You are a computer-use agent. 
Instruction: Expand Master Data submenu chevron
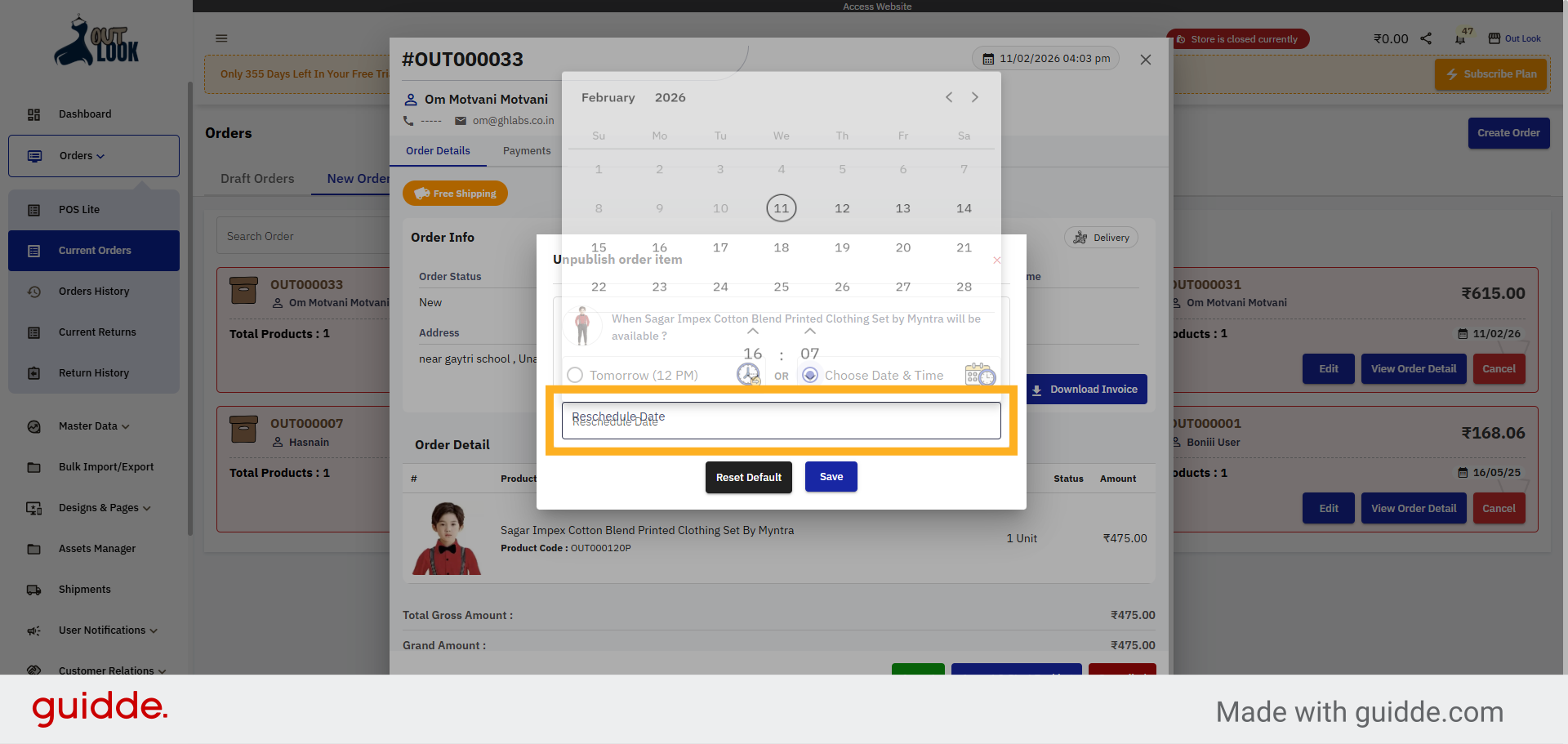pos(126,427)
